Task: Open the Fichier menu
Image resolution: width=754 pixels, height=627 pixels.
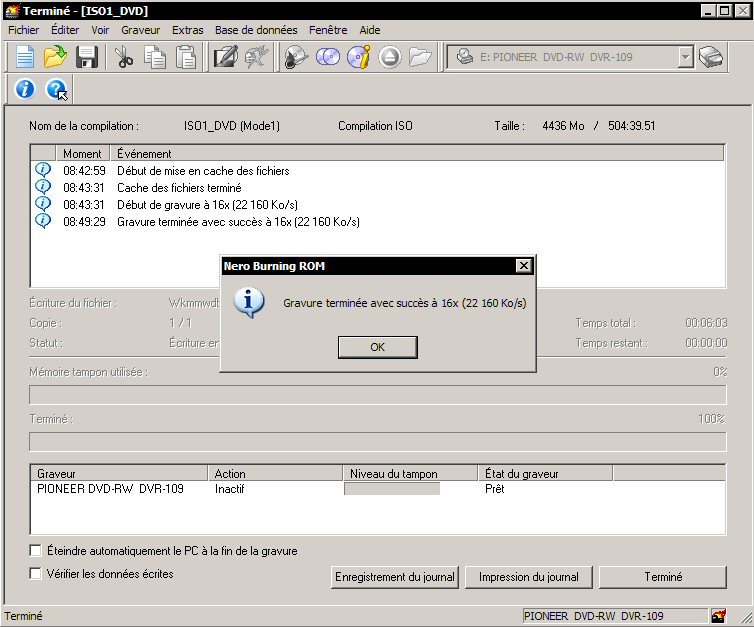Action: coord(24,30)
